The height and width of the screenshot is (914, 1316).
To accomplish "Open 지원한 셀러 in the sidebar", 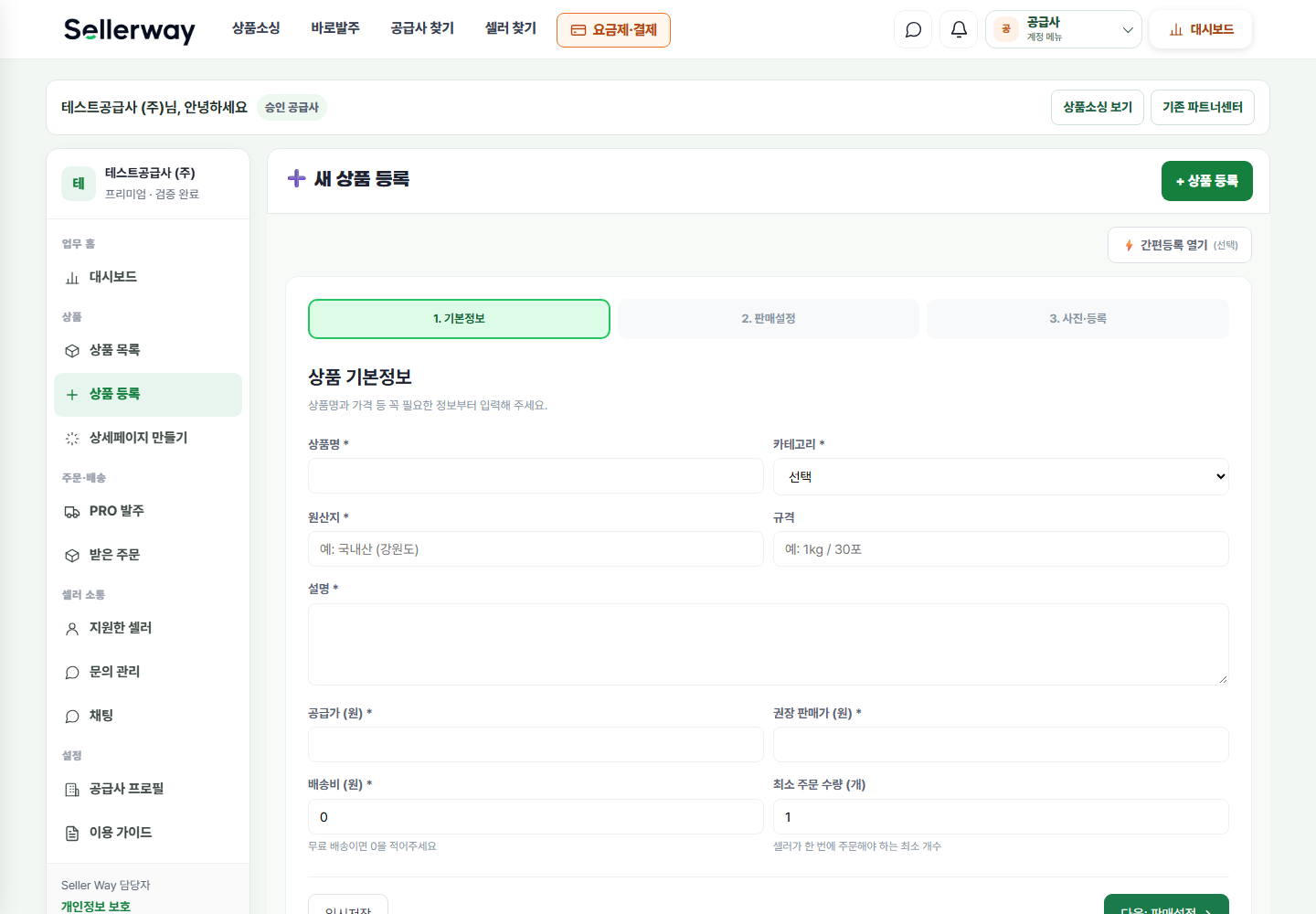I will pyautogui.click(x=148, y=628).
